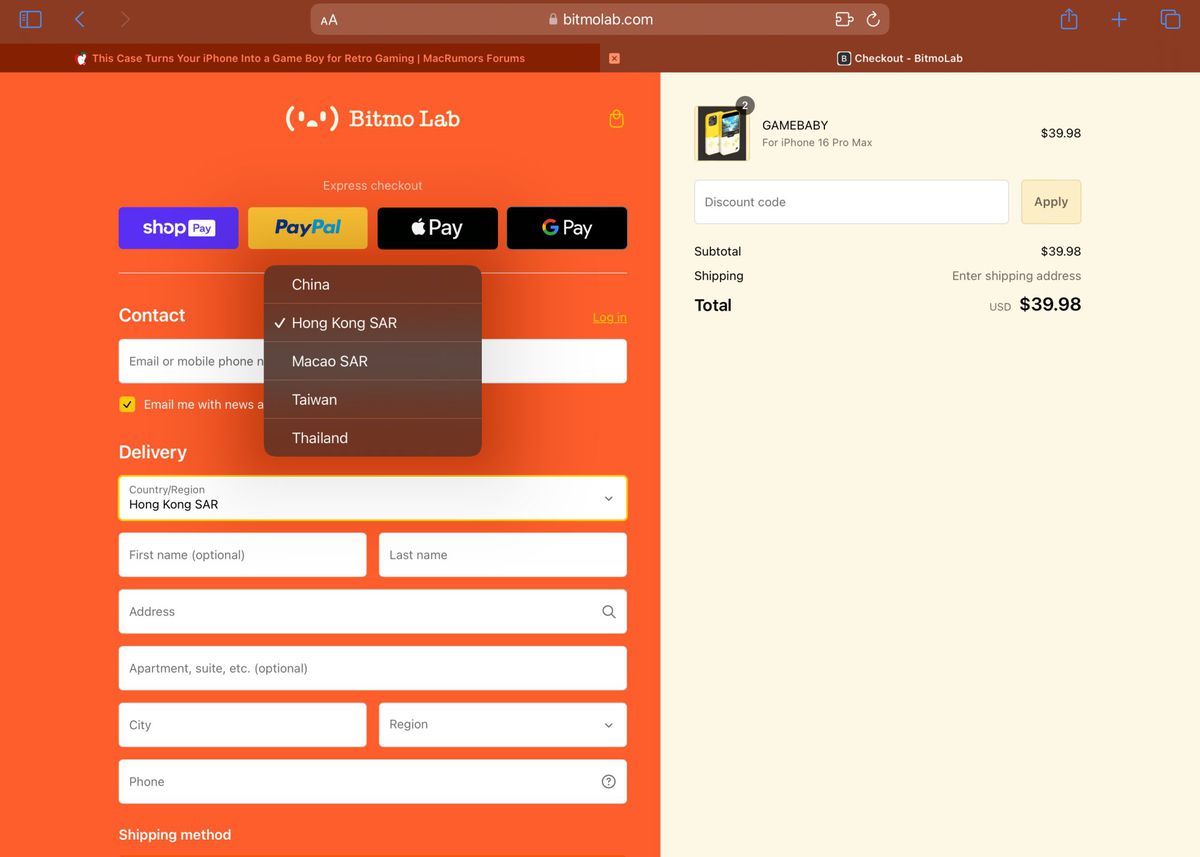The image size is (1200, 857).
Task: Open the Safari share sheet icon
Action: [x=1069, y=19]
